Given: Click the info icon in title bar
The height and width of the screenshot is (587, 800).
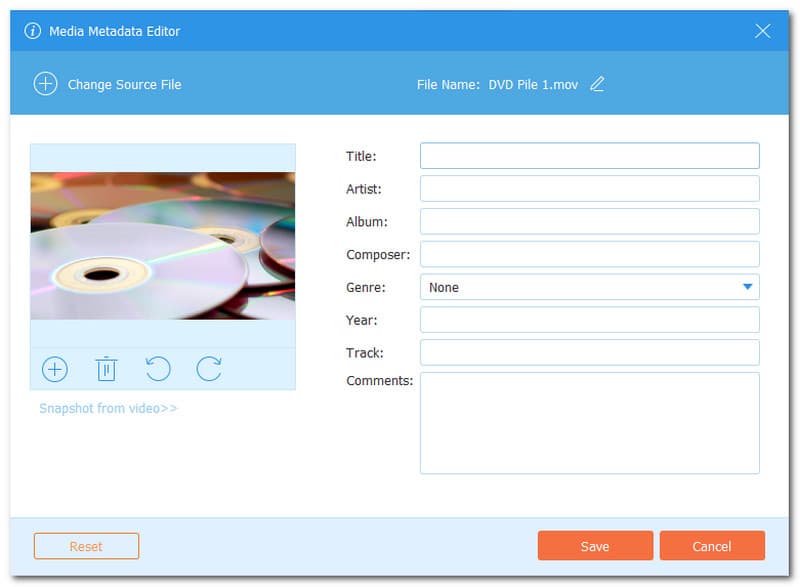Looking at the screenshot, I should (x=32, y=31).
